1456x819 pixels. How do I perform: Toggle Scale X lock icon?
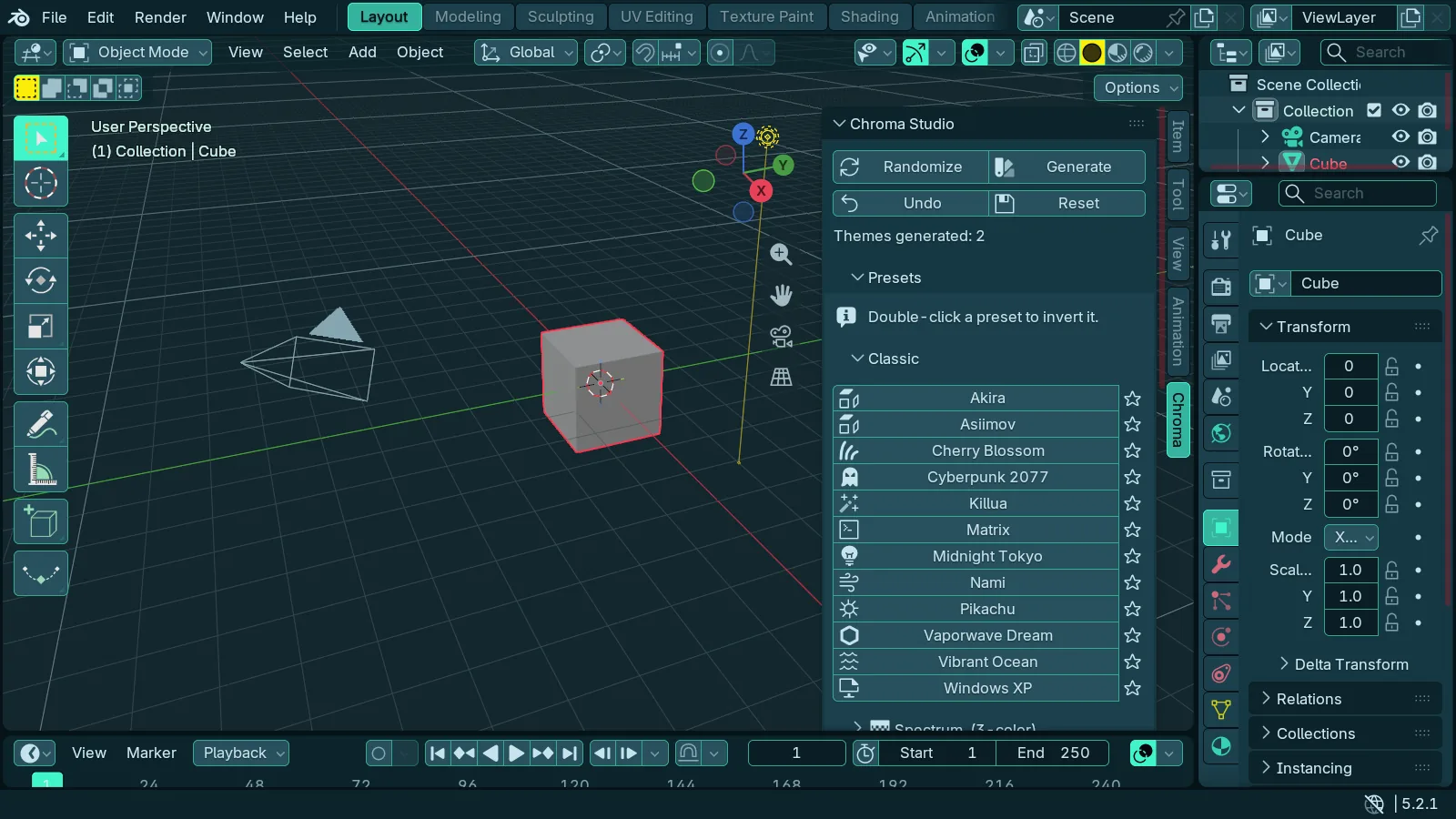point(1392,571)
